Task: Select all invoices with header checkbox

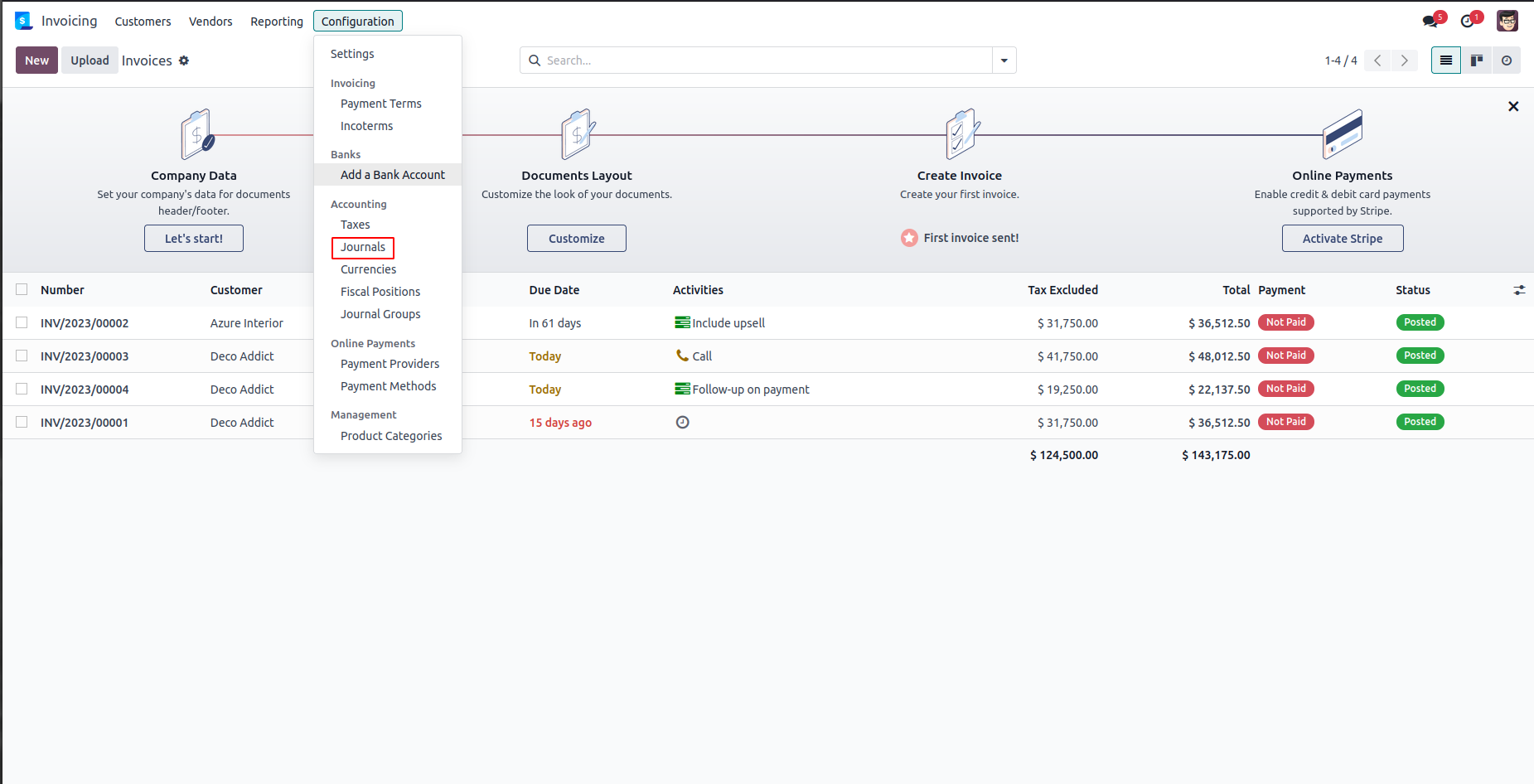Action: pos(22,289)
